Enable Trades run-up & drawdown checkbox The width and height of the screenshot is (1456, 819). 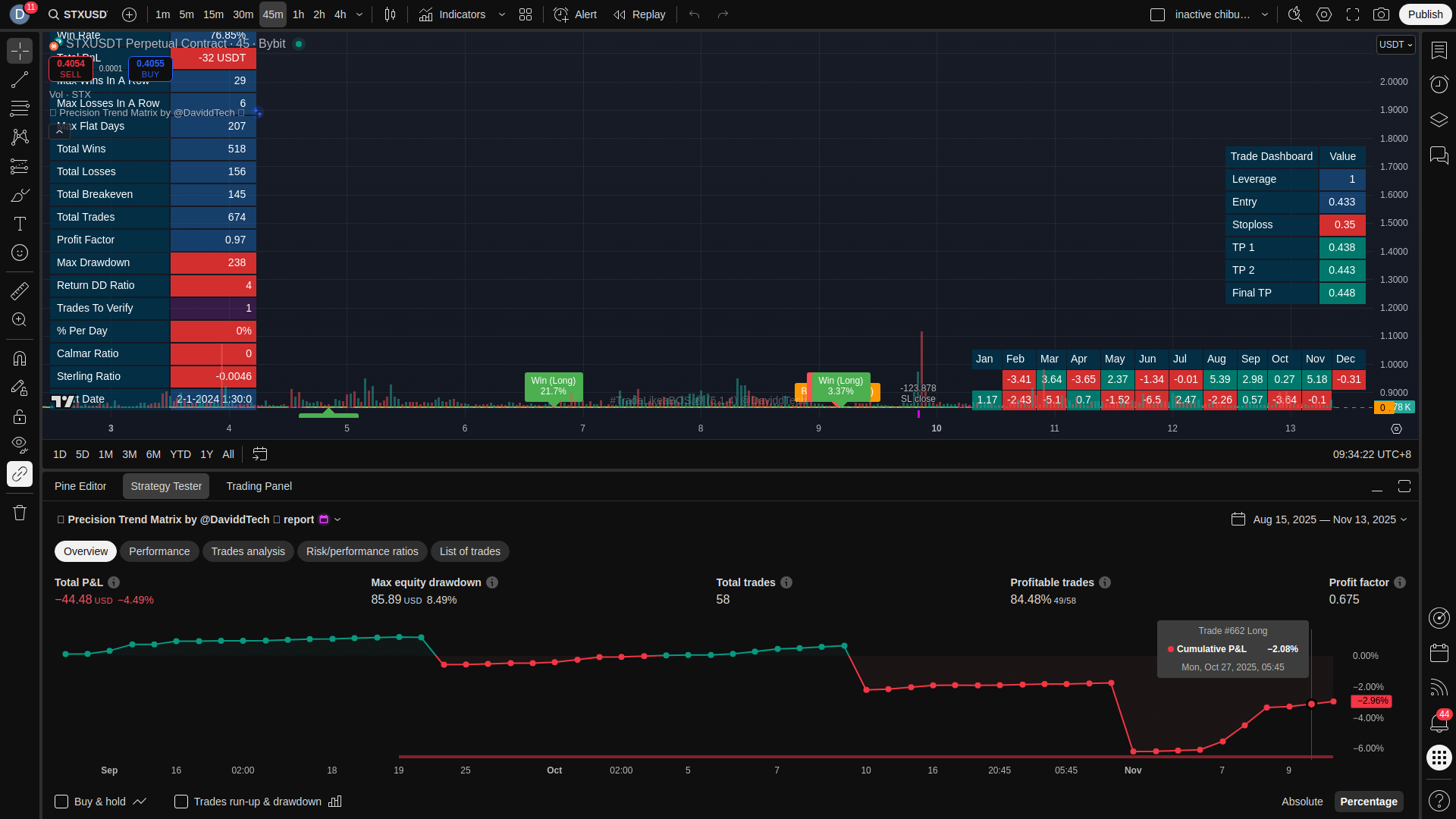point(181,802)
